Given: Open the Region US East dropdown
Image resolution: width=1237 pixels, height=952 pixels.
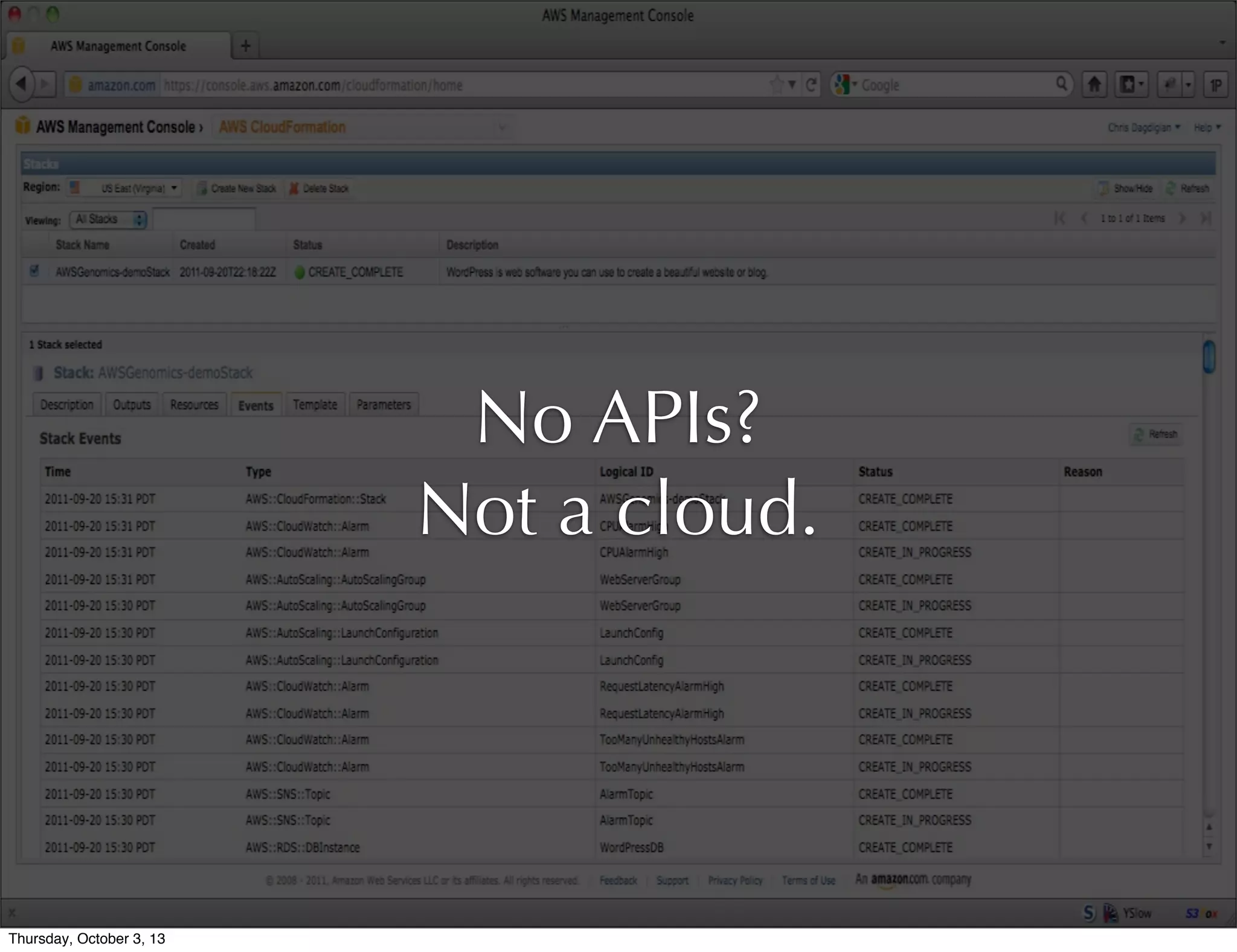Looking at the screenshot, I should 124,188.
